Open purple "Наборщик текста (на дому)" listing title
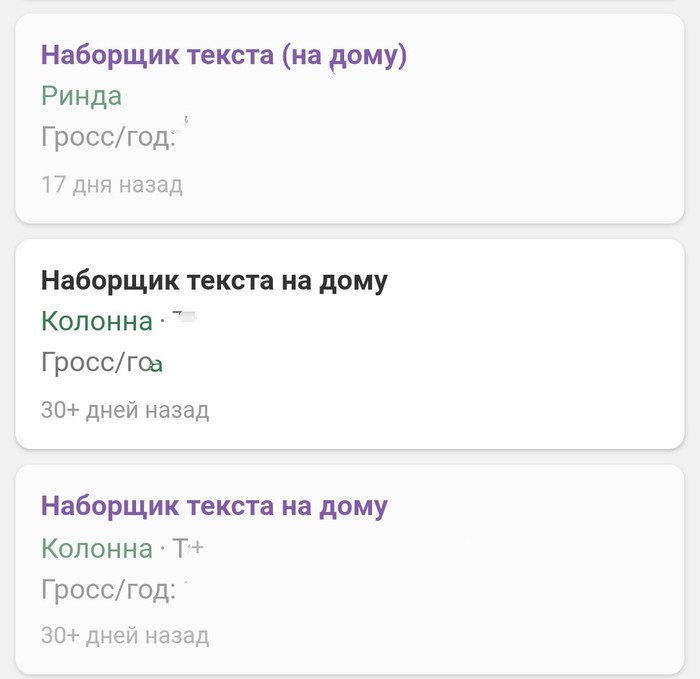700x679 pixels. tap(223, 56)
